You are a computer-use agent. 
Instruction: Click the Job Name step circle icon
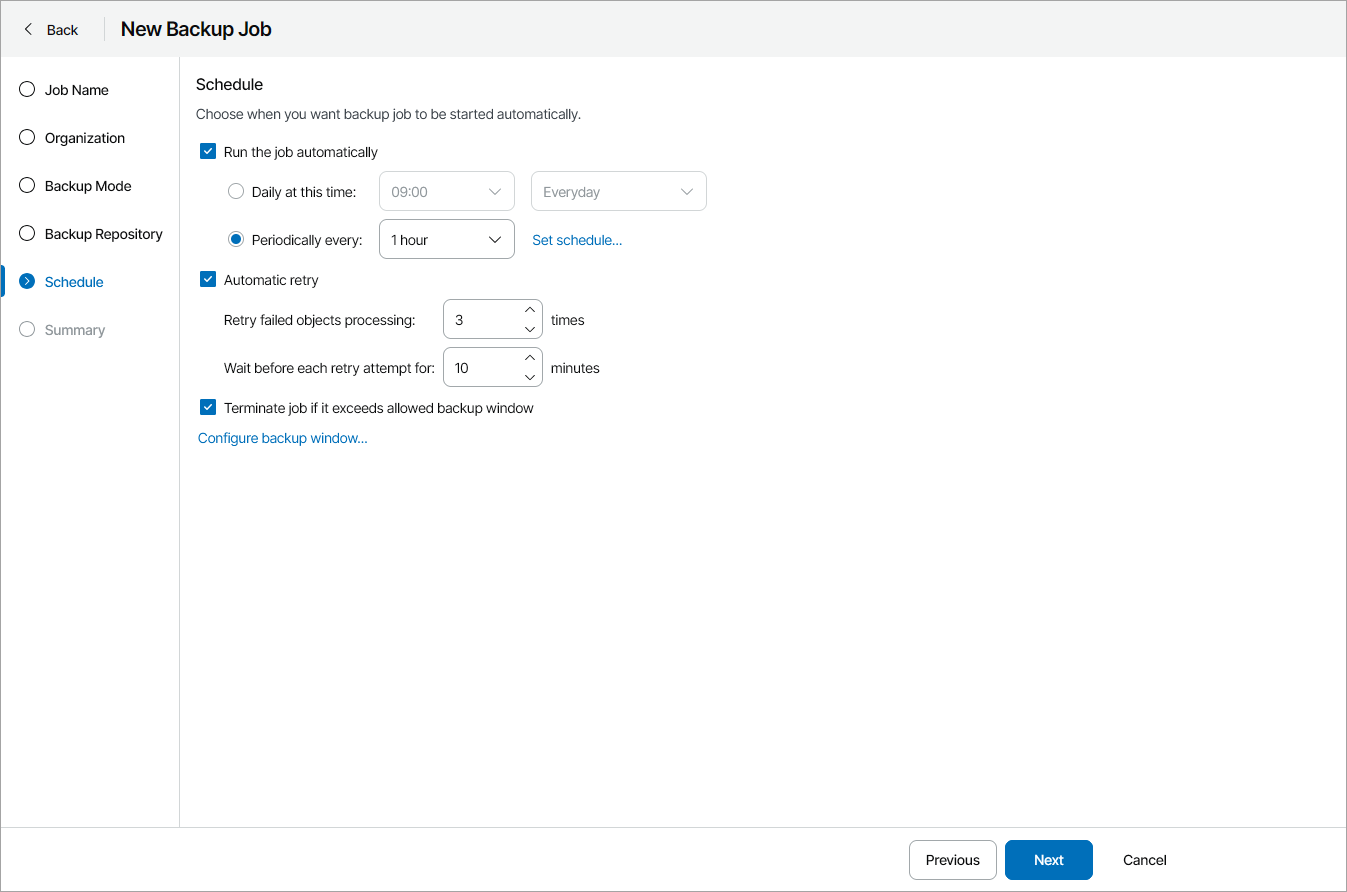27,90
